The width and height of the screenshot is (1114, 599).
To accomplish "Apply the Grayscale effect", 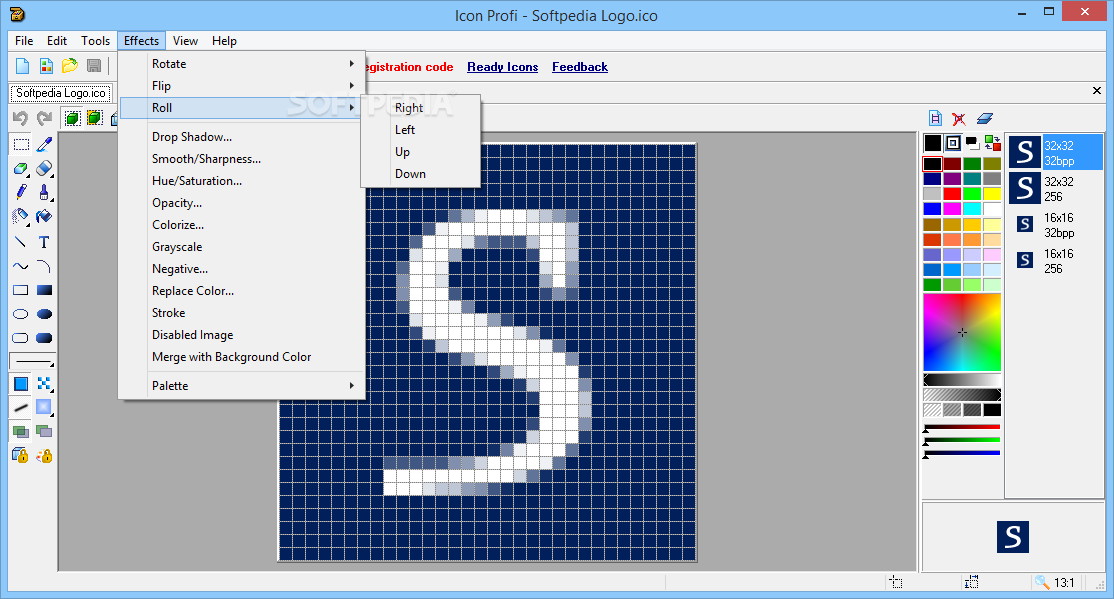I will (x=242, y=247).
